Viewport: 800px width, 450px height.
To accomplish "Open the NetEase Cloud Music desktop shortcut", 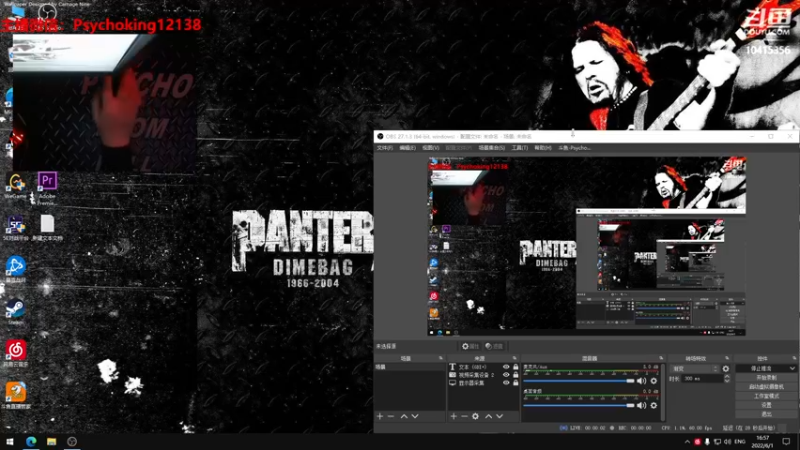I will 16,354.
